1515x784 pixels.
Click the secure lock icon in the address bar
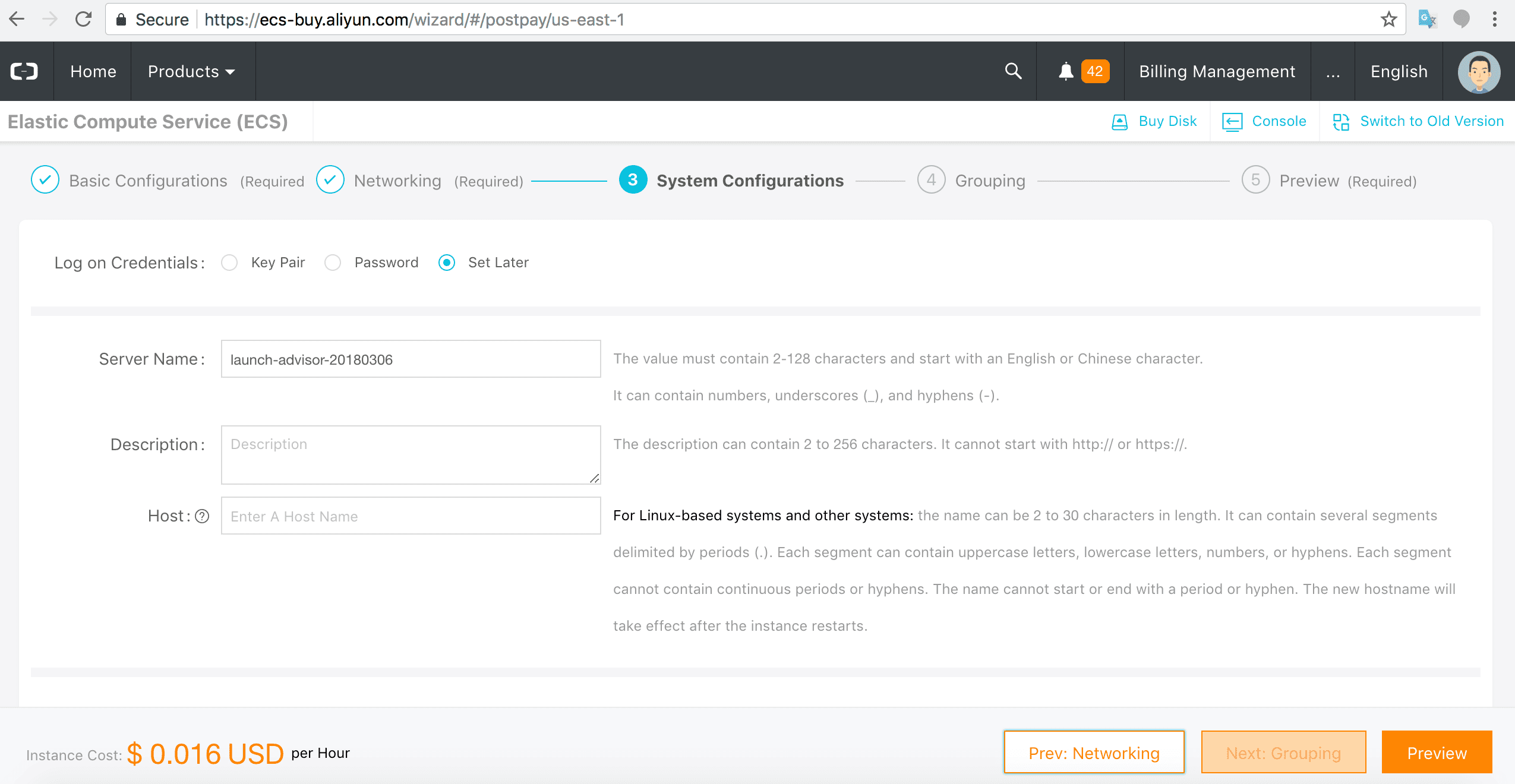coord(121,20)
